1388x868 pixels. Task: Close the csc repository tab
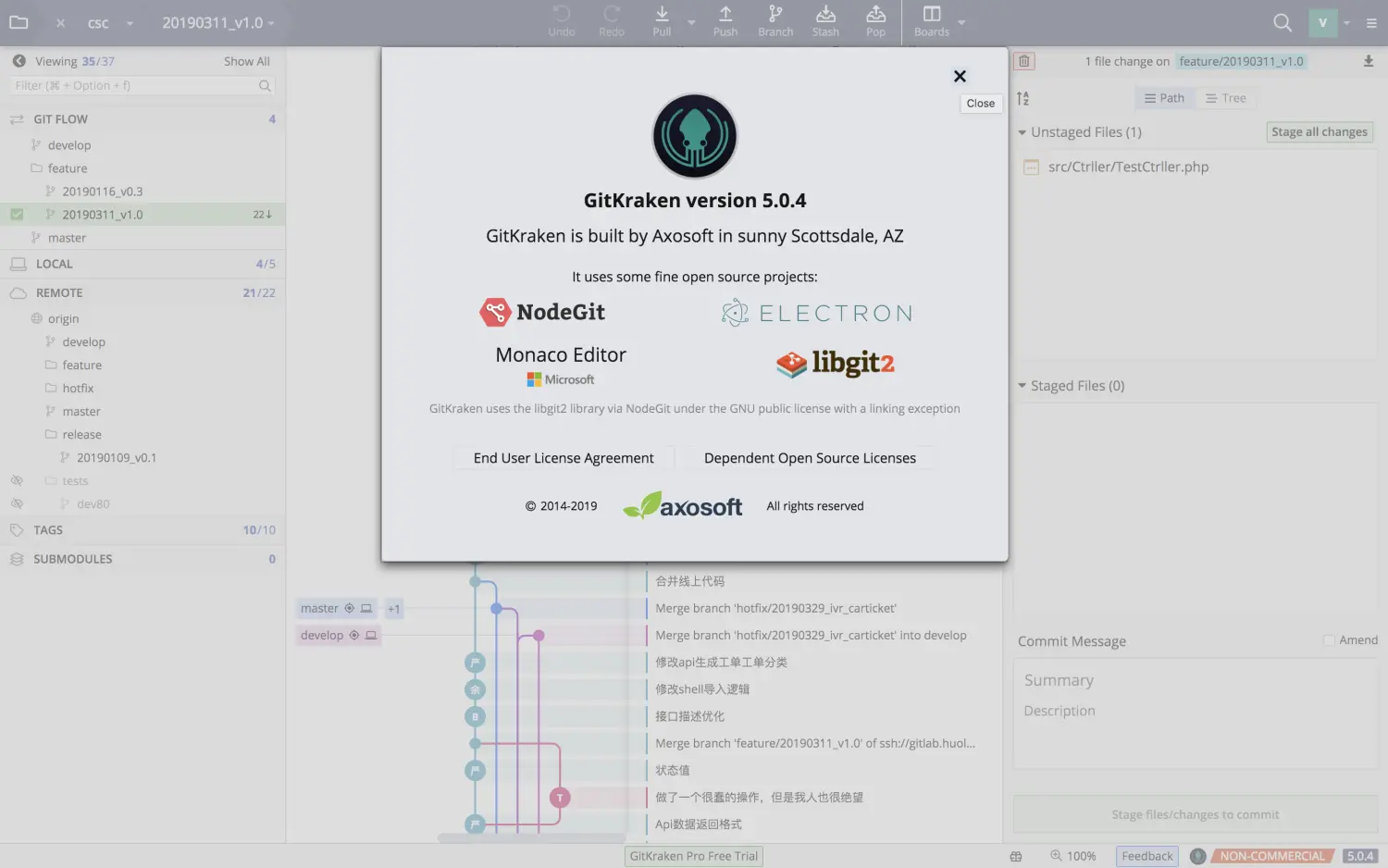click(x=60, y=23)
